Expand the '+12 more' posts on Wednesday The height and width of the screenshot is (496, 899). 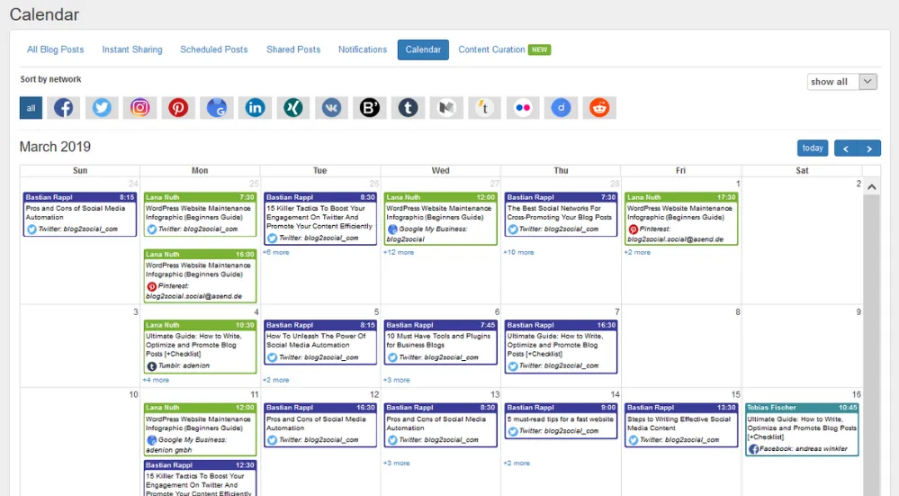(x=398, y=252)
